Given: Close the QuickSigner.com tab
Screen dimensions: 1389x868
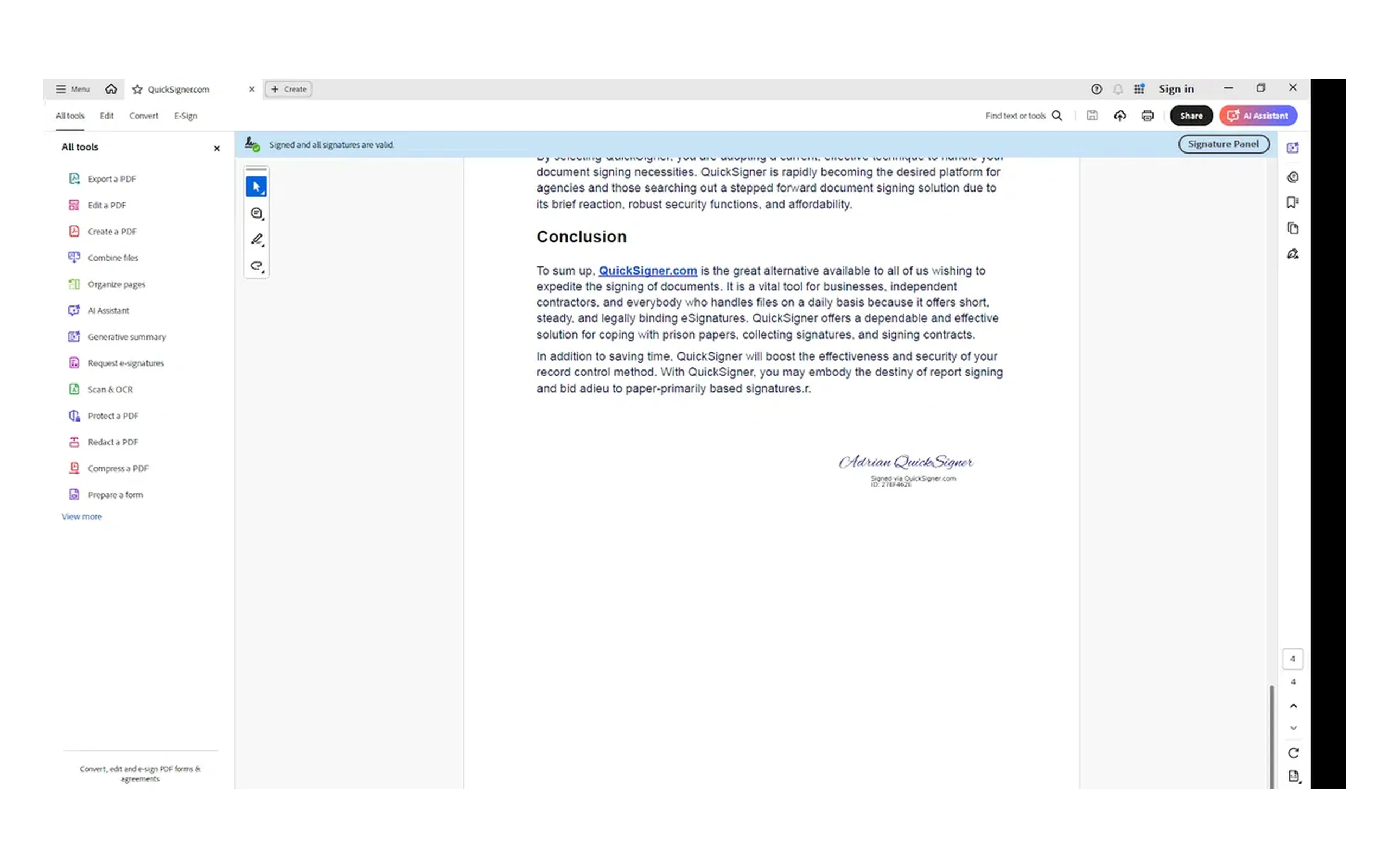Looking at the screenshot, I should tap(251, 89).
